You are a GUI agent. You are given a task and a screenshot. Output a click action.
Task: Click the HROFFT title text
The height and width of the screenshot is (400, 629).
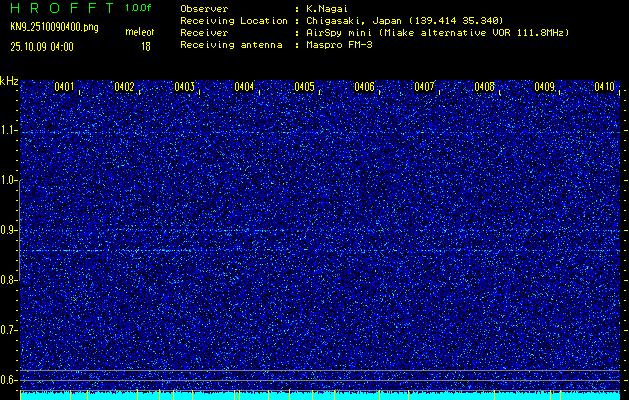[58, 7]
